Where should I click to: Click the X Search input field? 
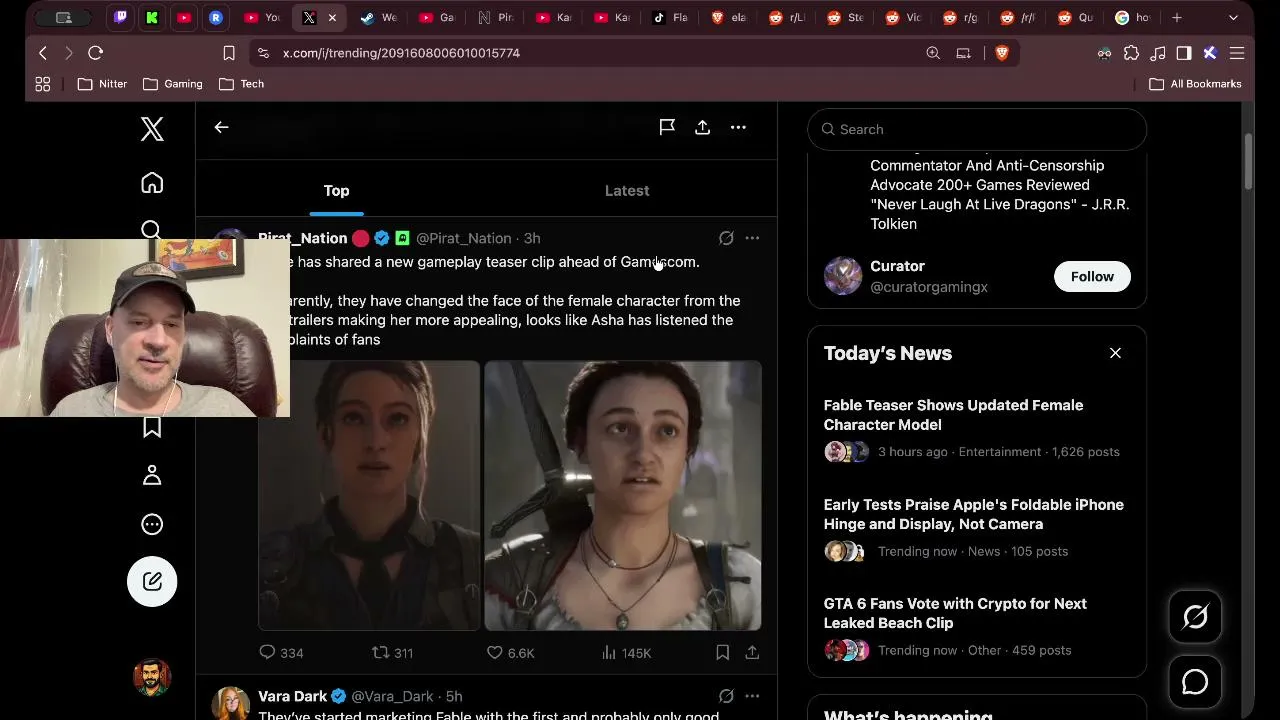(x=977, y=129)
